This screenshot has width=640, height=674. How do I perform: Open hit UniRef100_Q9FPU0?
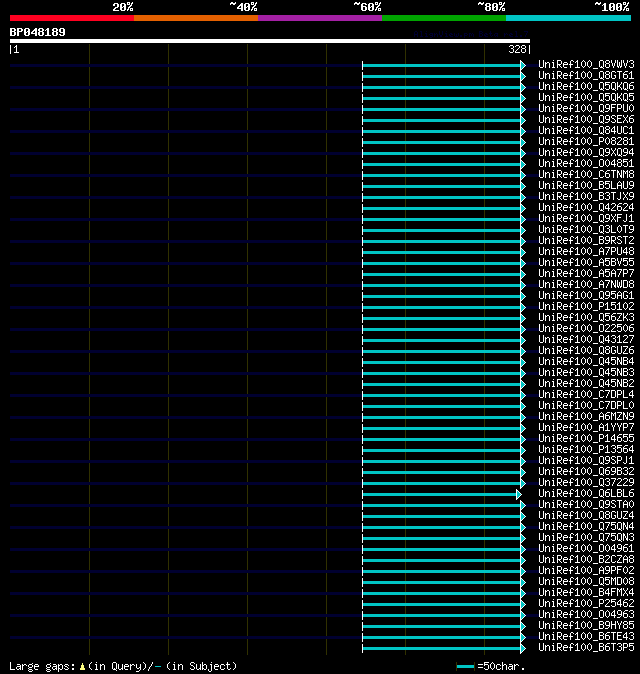pyautogui.click(x=586, y=108)
